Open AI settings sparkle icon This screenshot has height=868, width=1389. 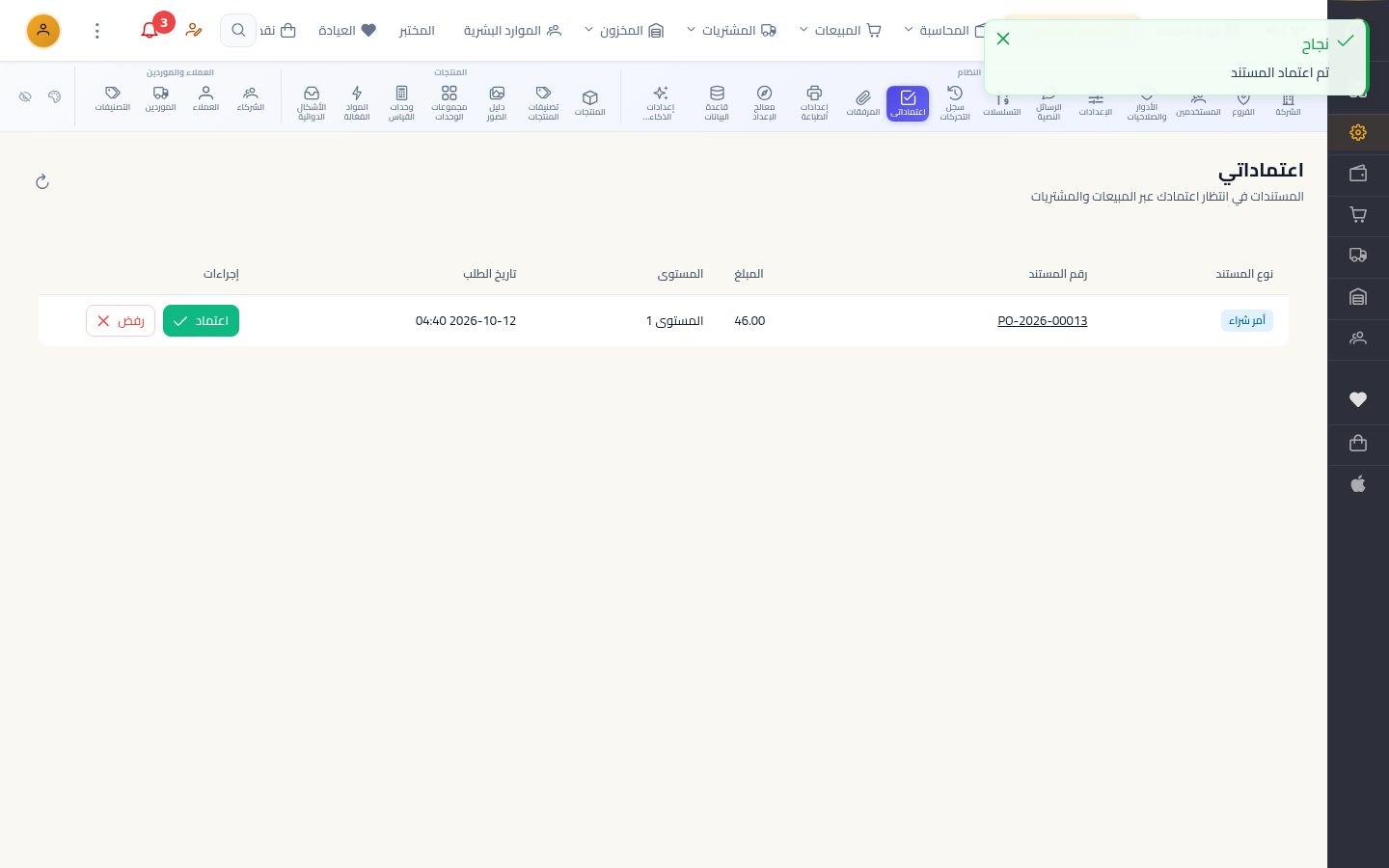(x=661, y=103)
